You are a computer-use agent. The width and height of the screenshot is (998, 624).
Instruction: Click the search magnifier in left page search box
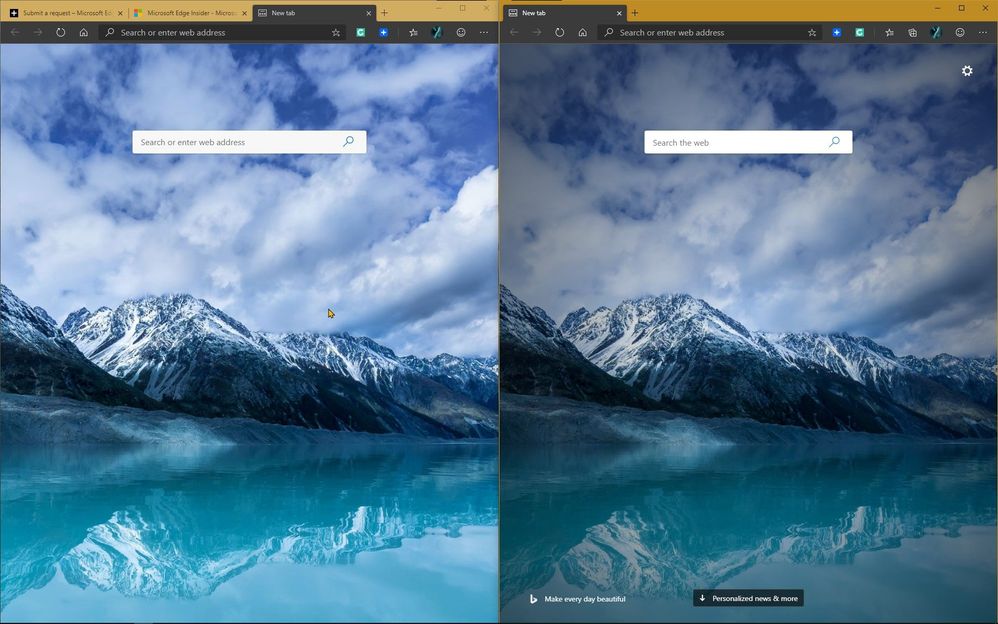click(348, 141)
